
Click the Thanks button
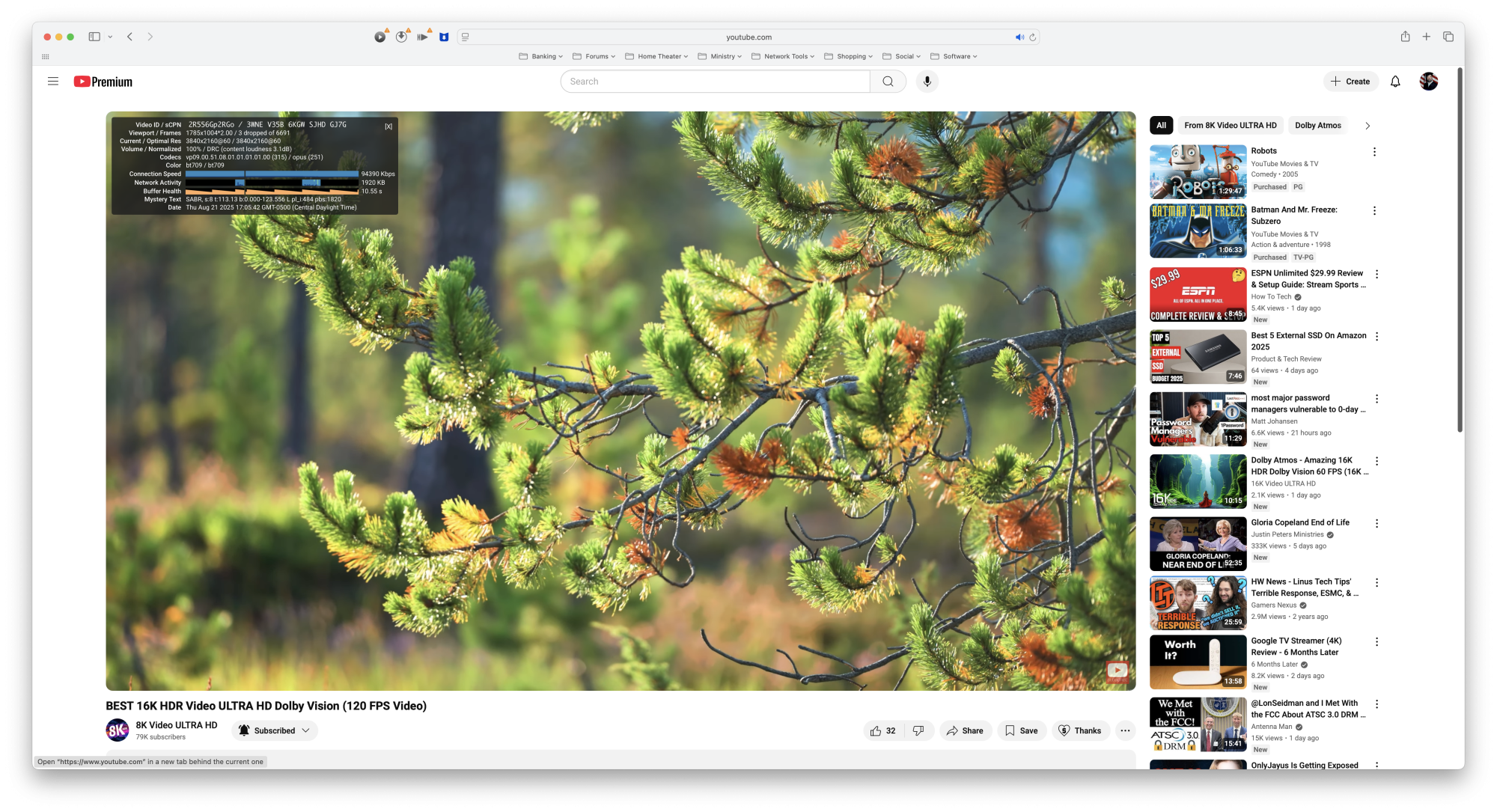coord(1080,730)
